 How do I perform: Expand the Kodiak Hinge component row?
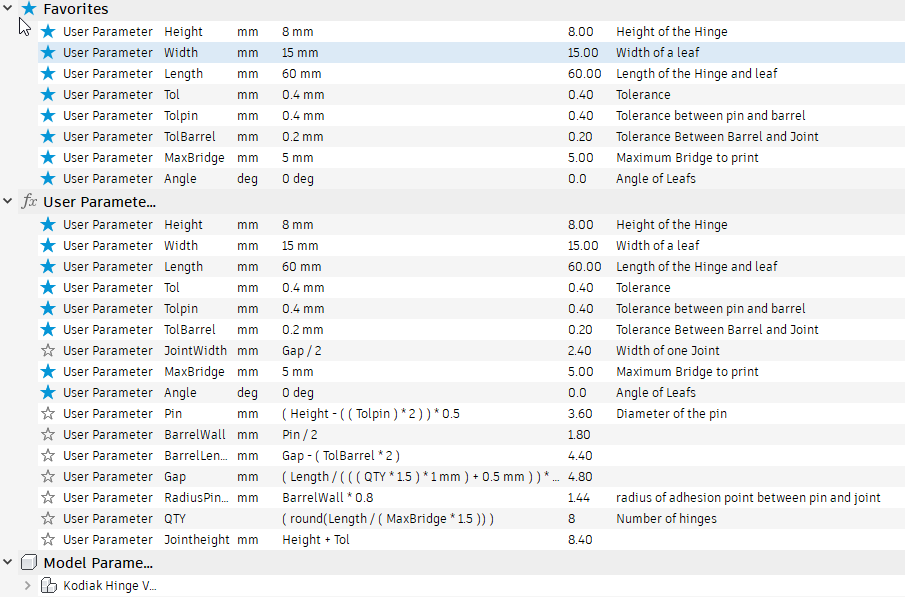pyautogui.click(x=28, y=586)
